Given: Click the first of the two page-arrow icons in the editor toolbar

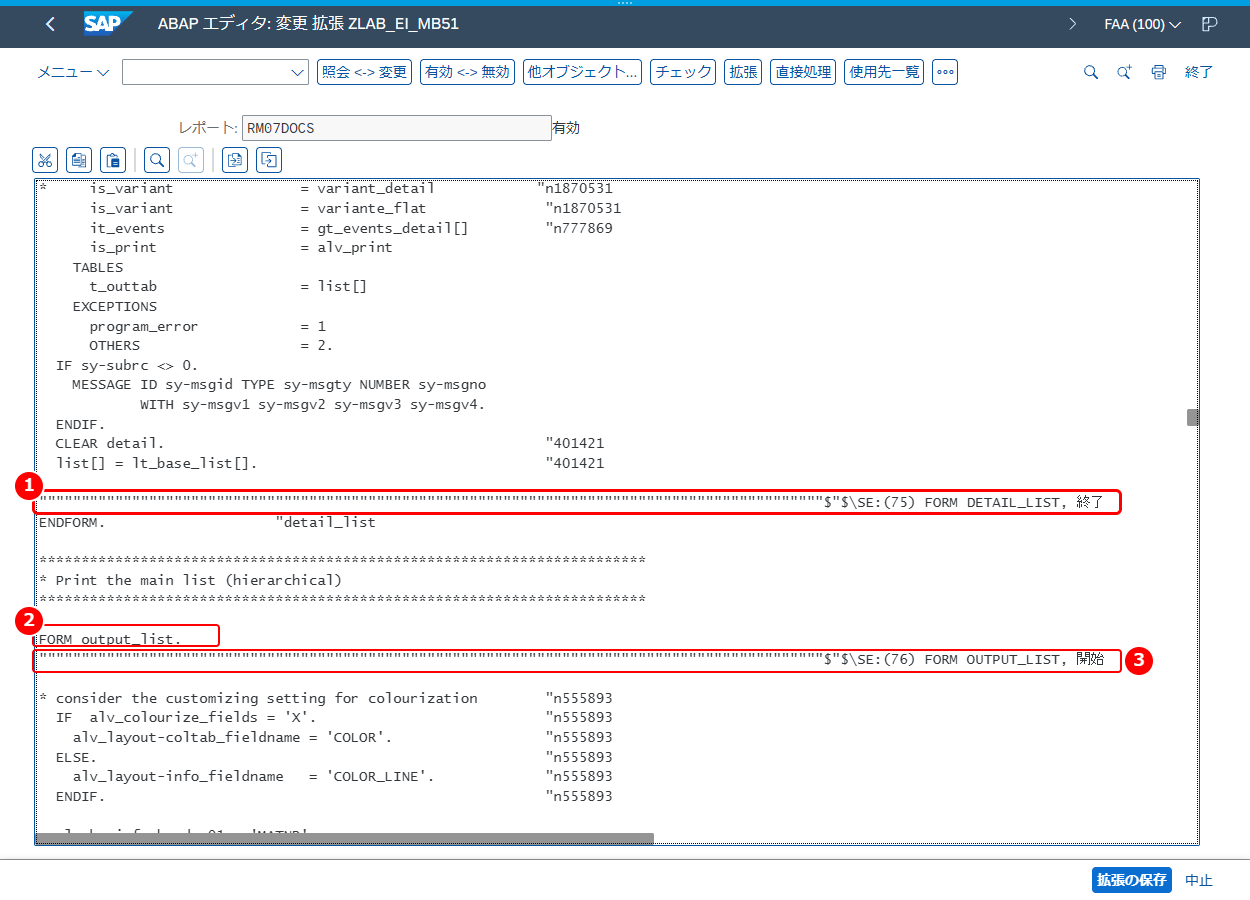Looking at the screenshot, I should click(x=235, y=159).
